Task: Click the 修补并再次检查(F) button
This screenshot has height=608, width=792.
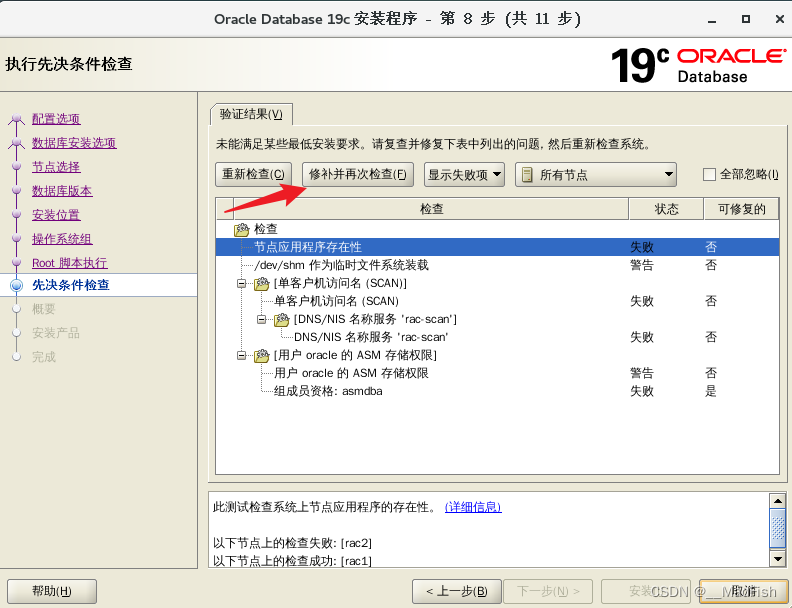Action: tap(358, 175)
